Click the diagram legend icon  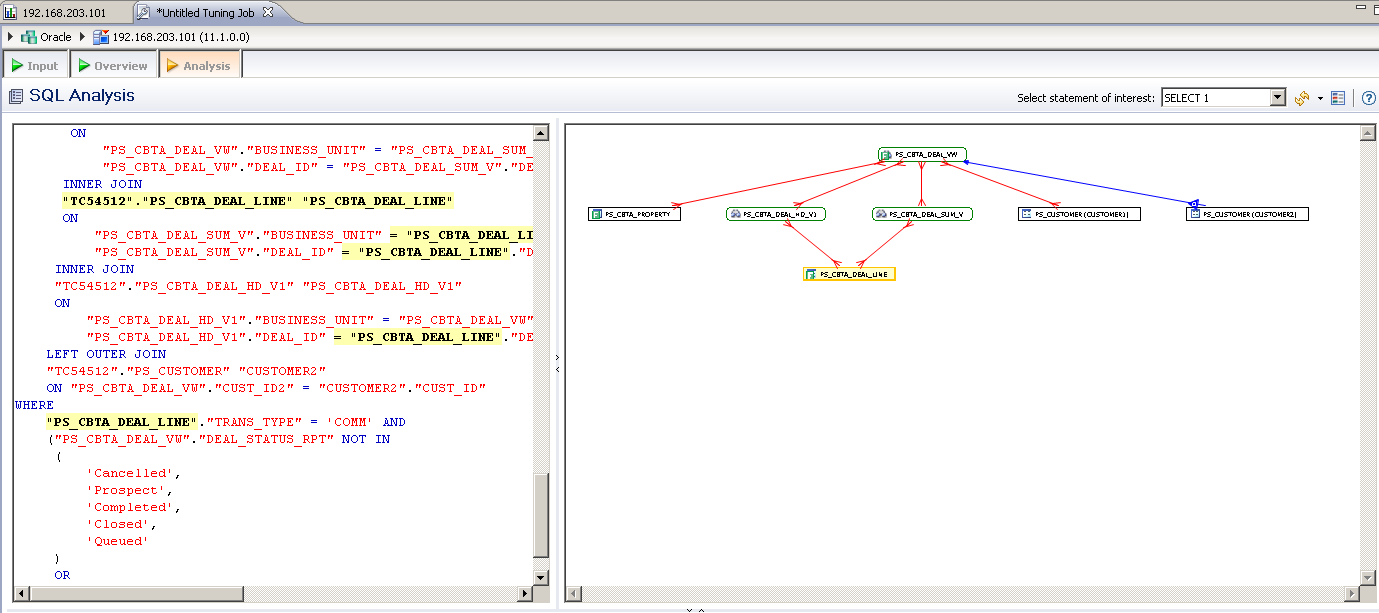(x=1338, y=98)
